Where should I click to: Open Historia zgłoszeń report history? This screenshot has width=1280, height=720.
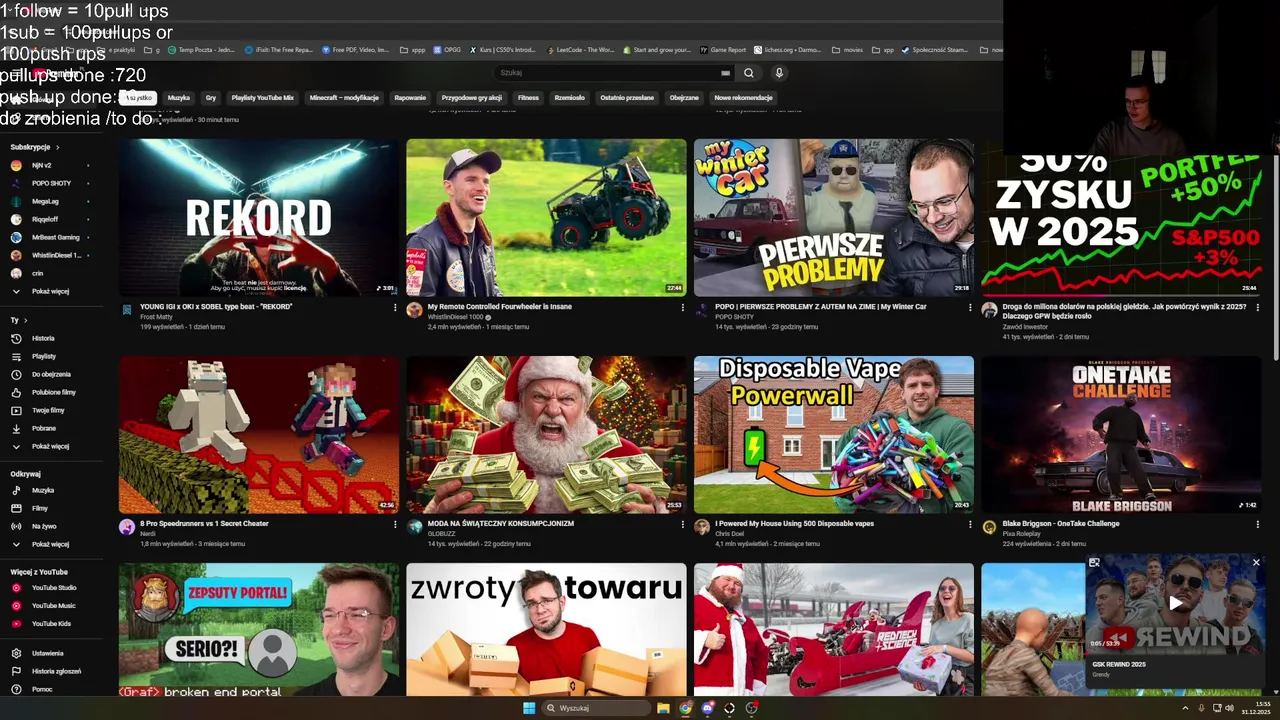pos(56,671)
